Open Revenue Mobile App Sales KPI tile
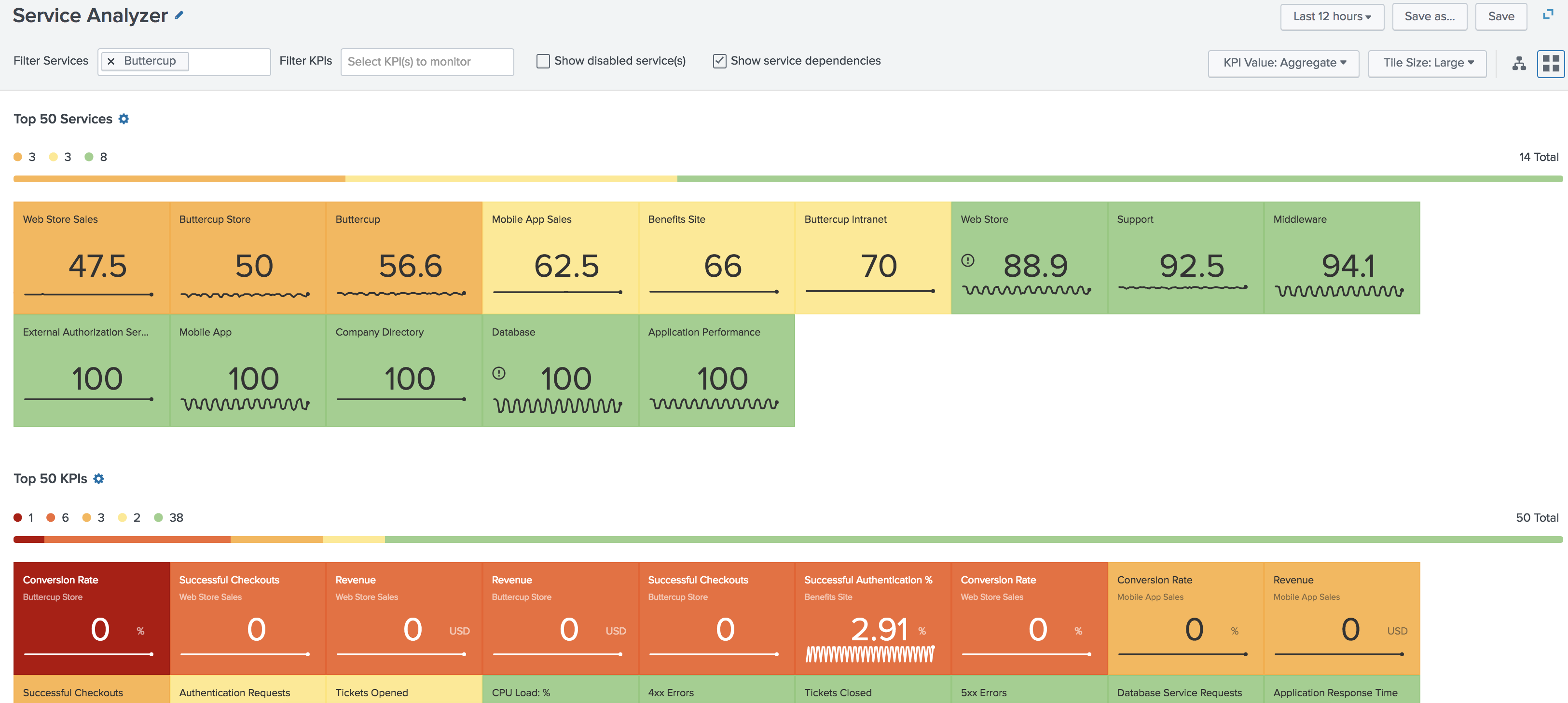The image size is (1568, 703). [1342, 619]
